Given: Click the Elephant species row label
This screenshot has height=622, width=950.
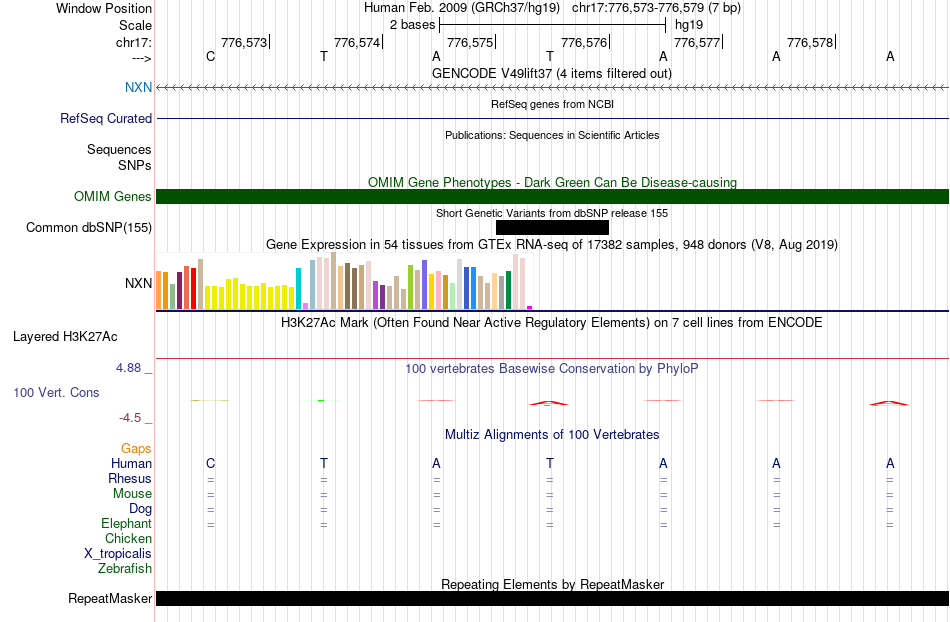Looking at the screenshot, I should click(x=126, y=523).
